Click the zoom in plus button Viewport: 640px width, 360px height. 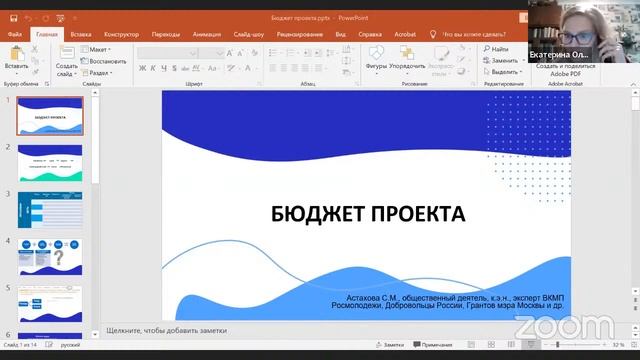[x=604, y=345]
